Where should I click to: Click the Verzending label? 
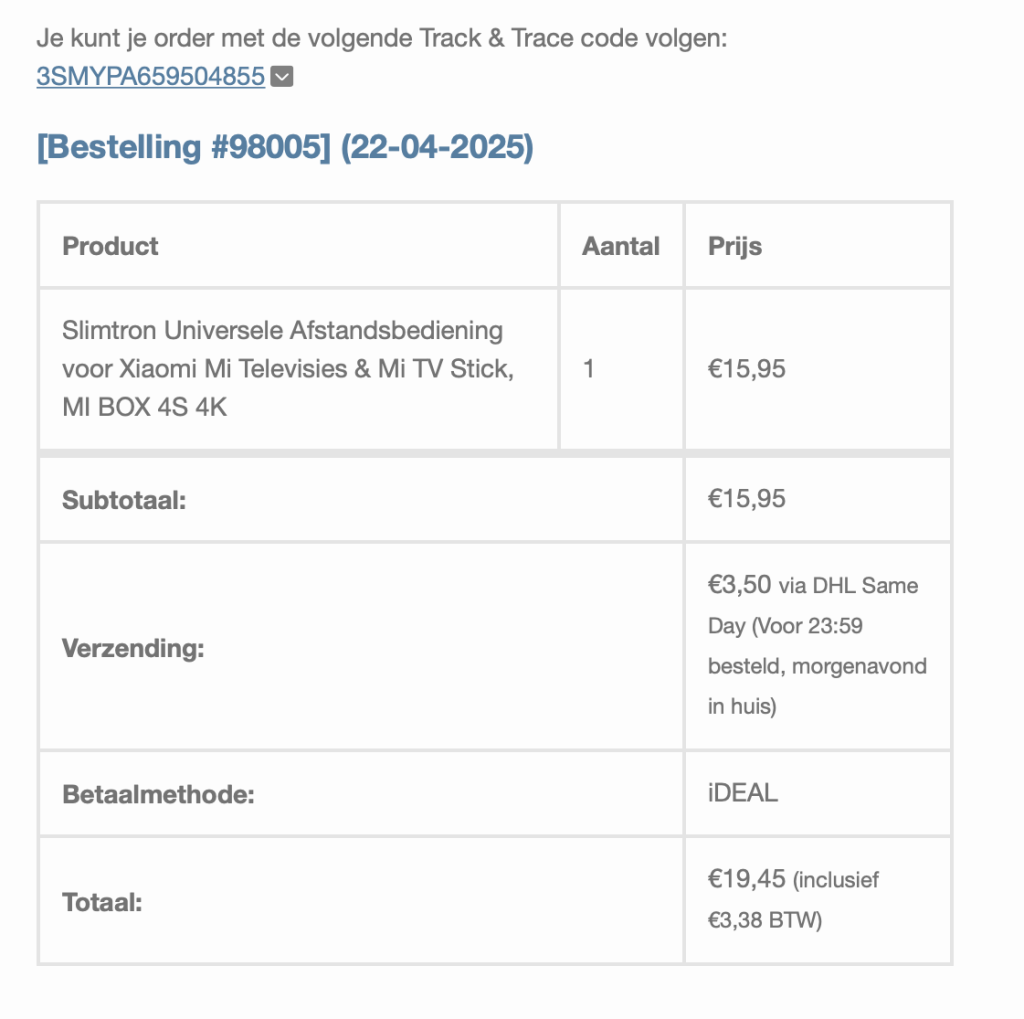pos(133,649)
